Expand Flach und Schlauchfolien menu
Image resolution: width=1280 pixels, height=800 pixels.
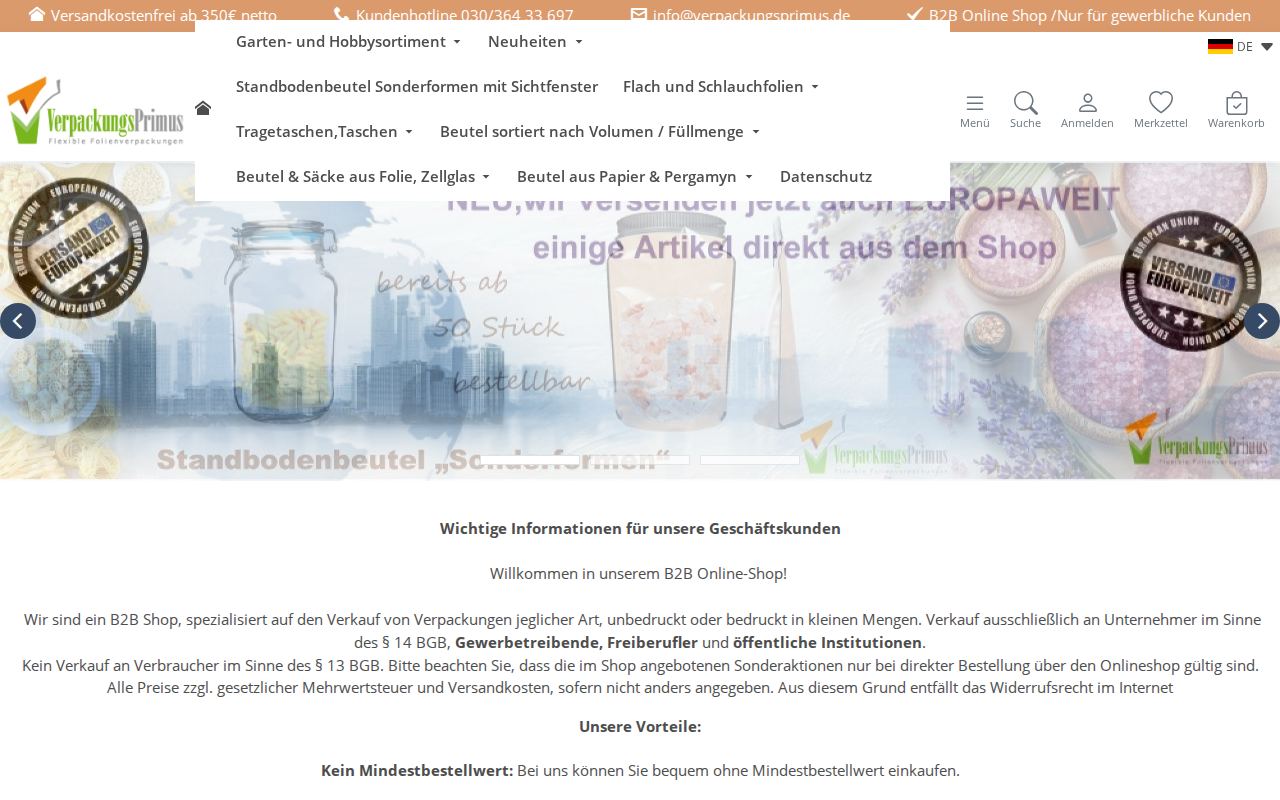click(x=721, y=86)
